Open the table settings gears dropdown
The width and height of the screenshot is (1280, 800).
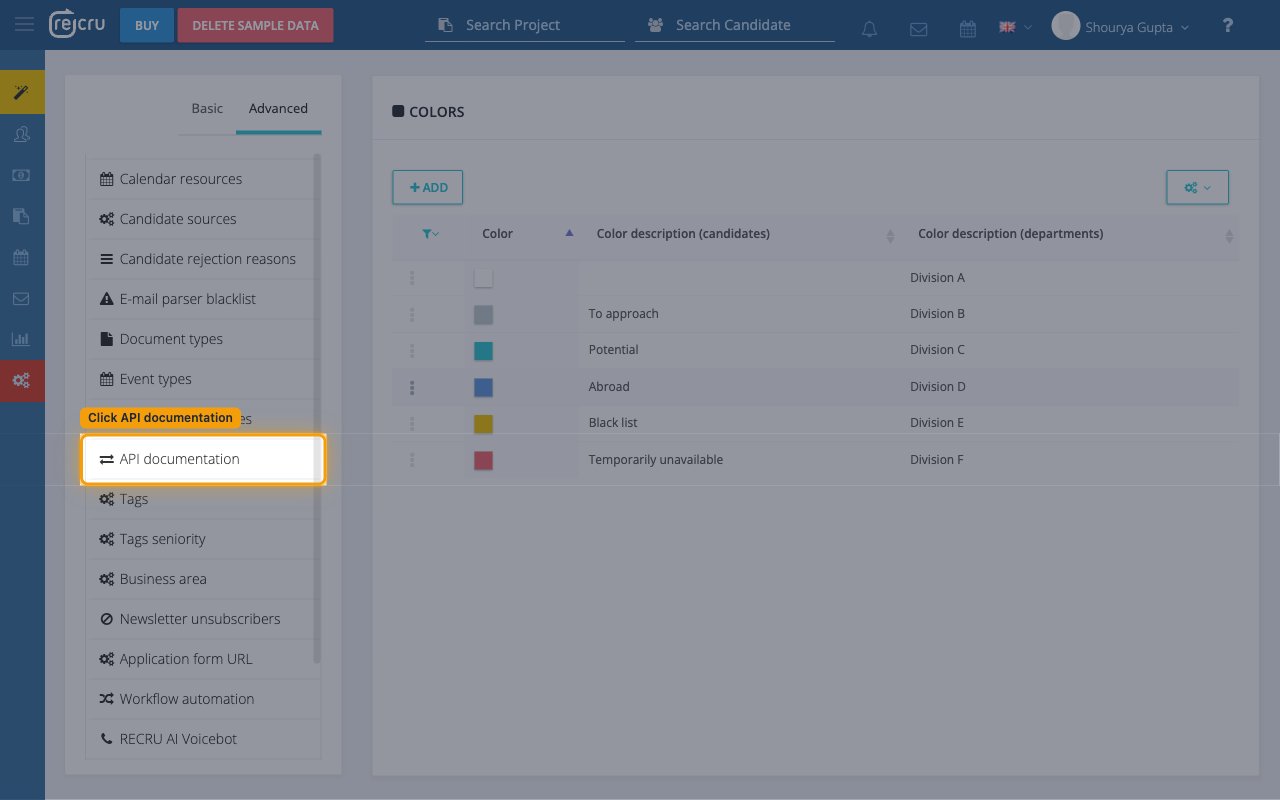click(x=1197, y=187)
